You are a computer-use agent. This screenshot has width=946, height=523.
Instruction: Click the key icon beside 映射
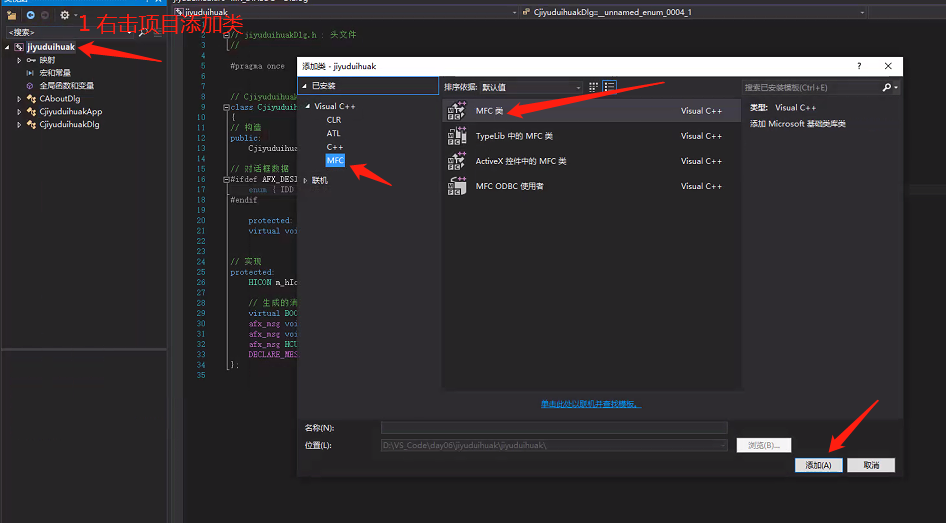[x=31, y=60]
